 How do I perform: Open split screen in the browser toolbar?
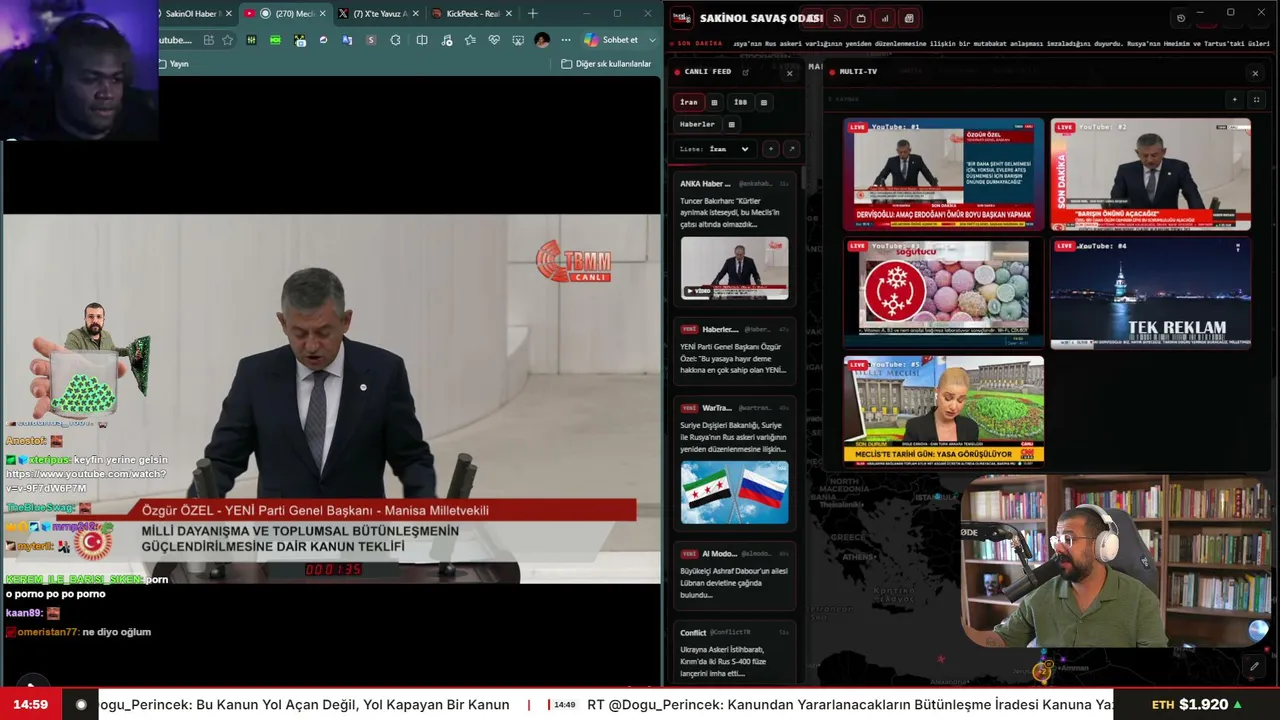click(x=422, y=40)
